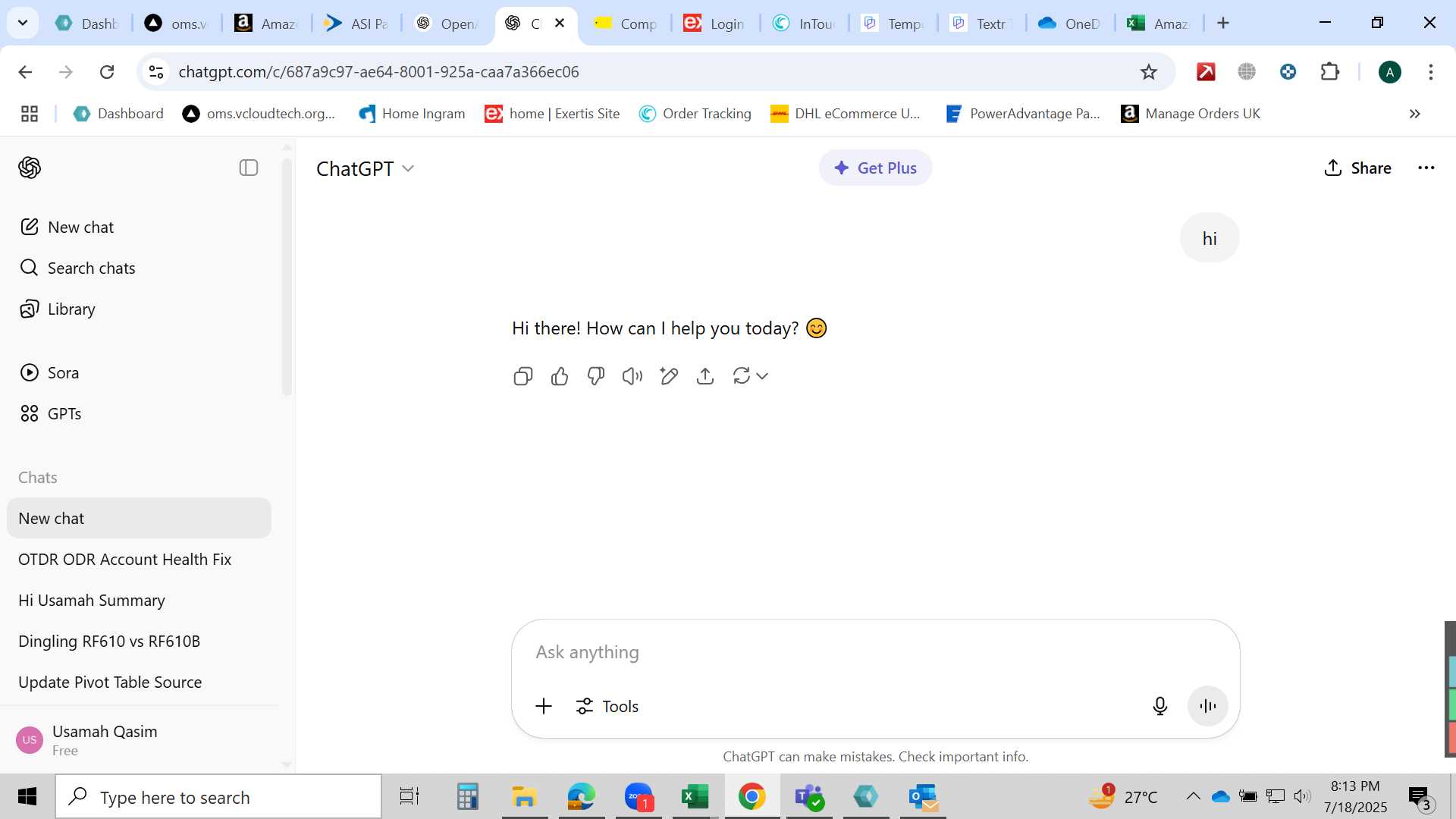Screen dimensions: 1456x819
Task: Click the address bar URL
Action: click(378, 72)
